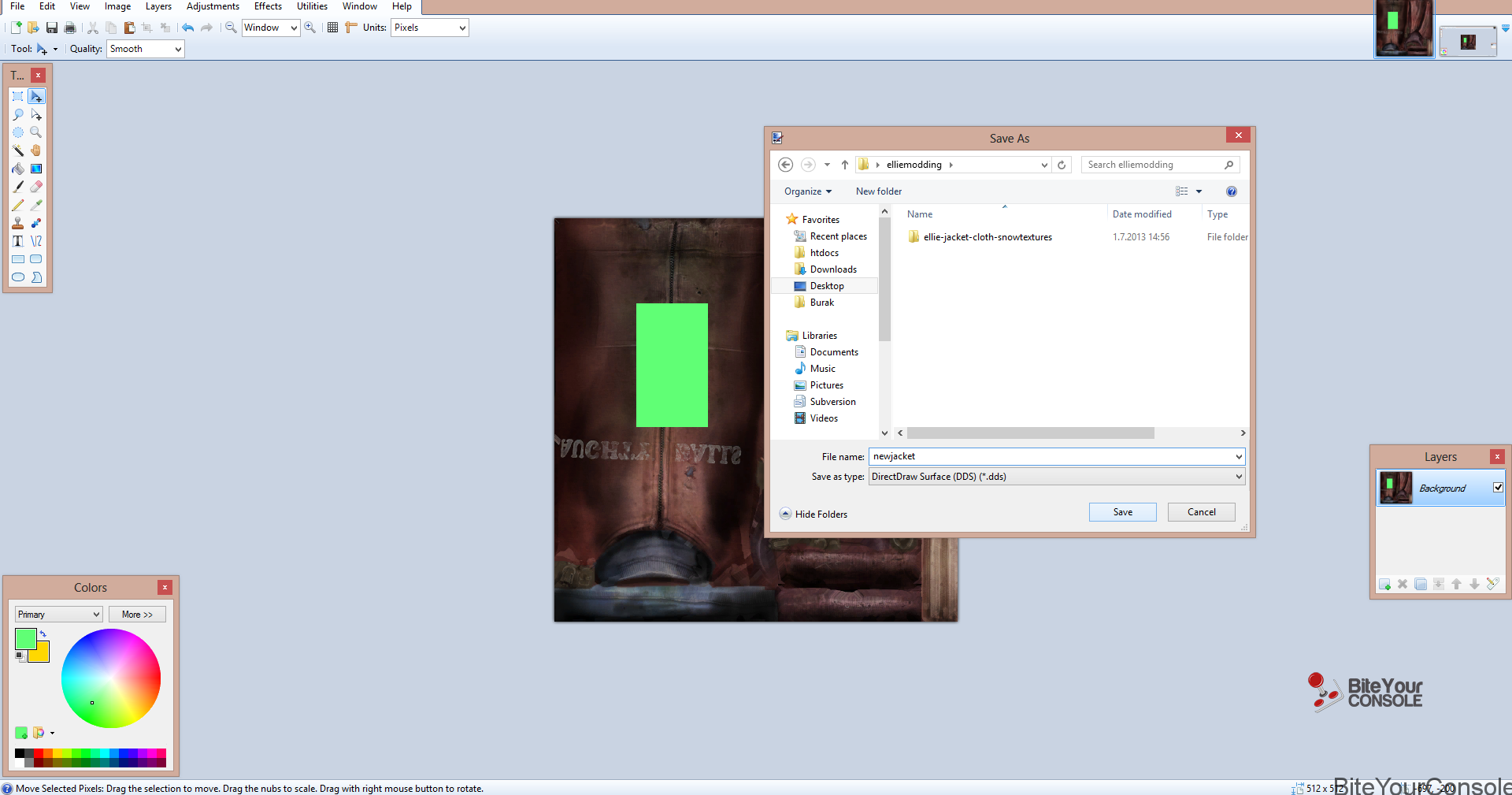This screenshot has width=1512, height=795.
Task: Click the refresh button in Save As address bar
Action: (x=1062, y=165)
